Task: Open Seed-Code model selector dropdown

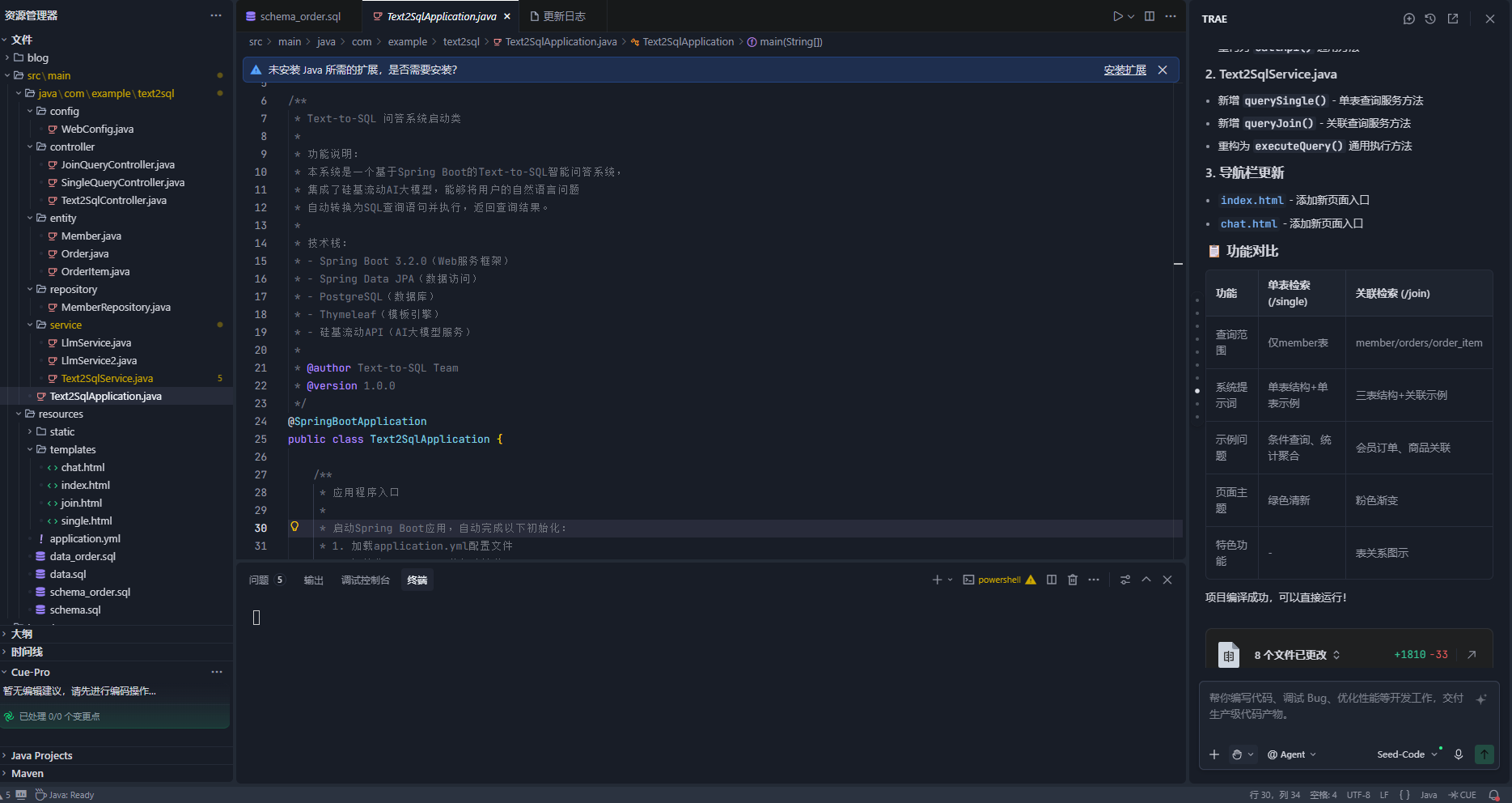Action: coord(1408,754)
